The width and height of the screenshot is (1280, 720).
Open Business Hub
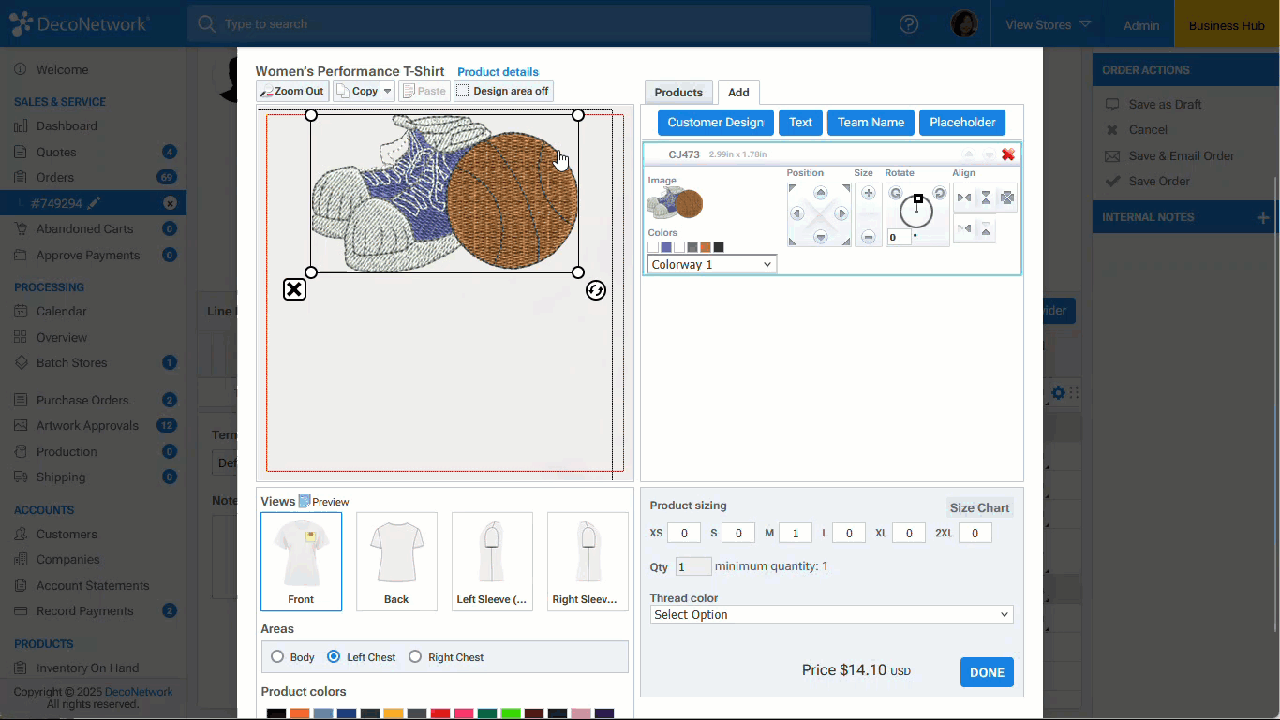click(1227, 25)
